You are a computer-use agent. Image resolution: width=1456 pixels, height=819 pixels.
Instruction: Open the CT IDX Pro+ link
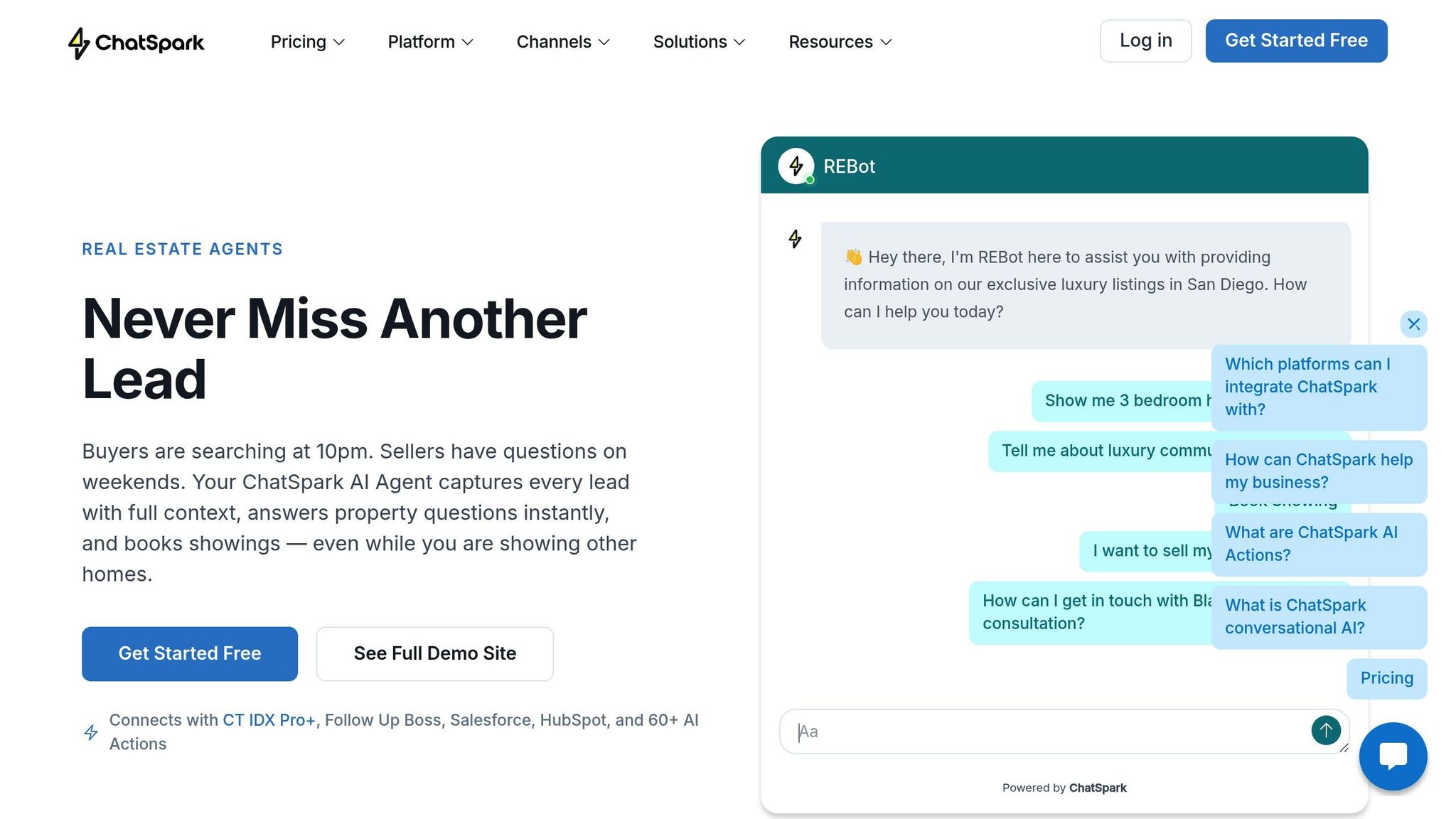click(x=269, y=719)
